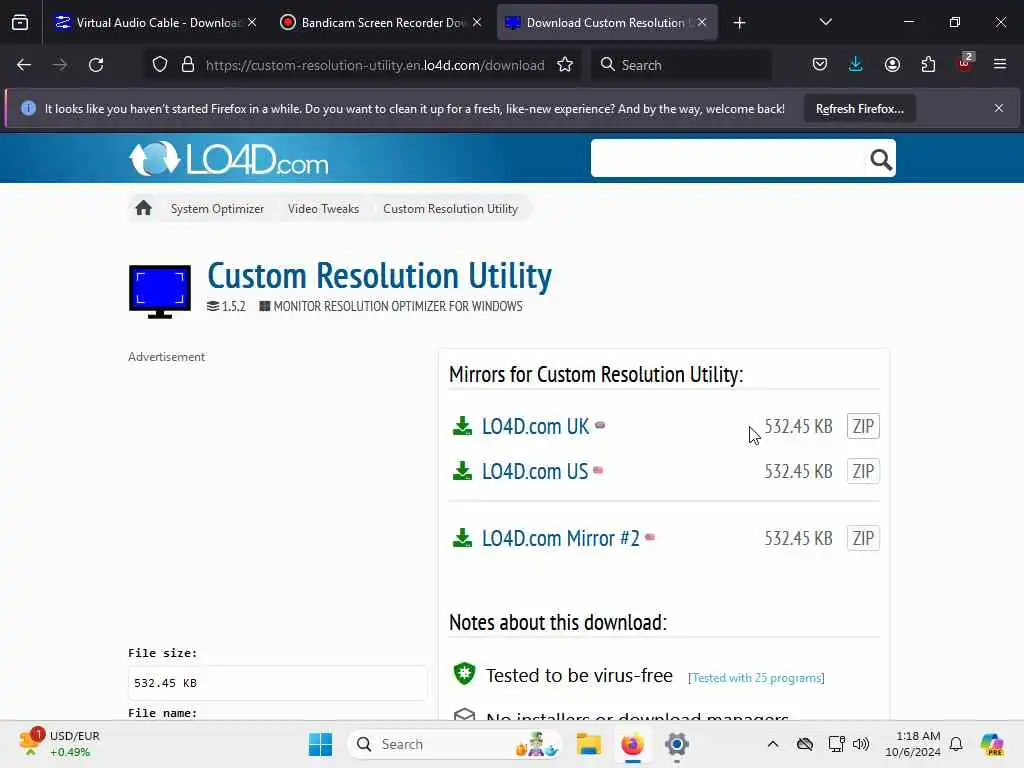Open Custom Resolution Utility breadcrumb
Viewport: 1024px width, 768px height.
point(451,209)
